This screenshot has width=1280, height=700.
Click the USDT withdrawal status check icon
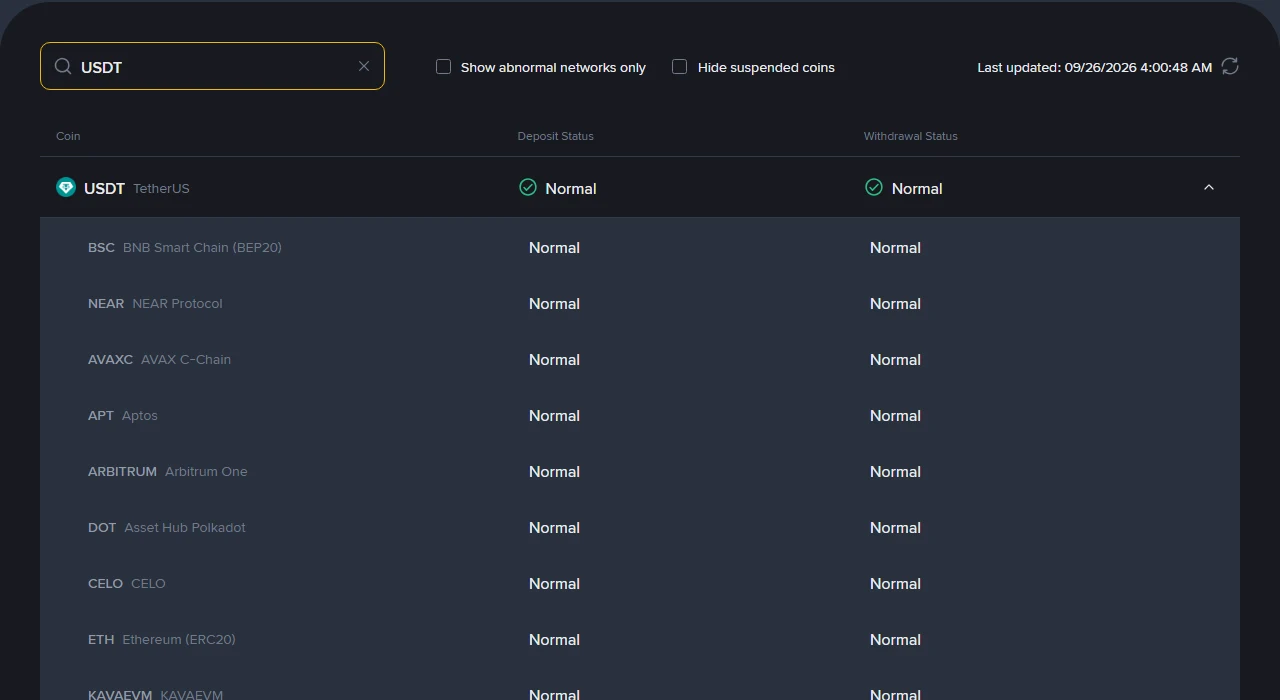pyautogui.click(x=874, y=187)
